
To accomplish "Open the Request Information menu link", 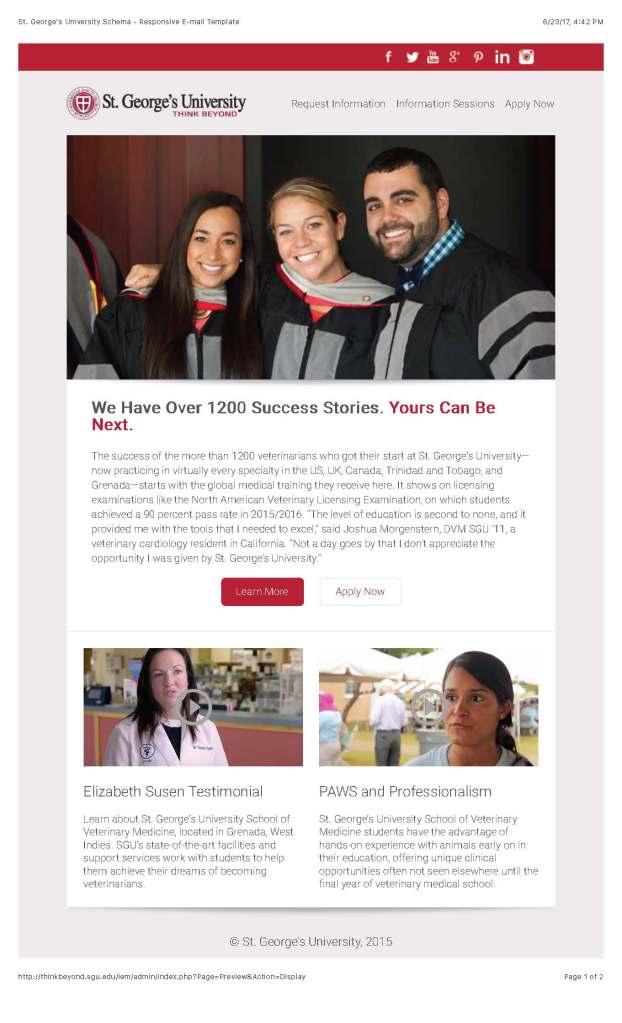I will pos(338,104).
